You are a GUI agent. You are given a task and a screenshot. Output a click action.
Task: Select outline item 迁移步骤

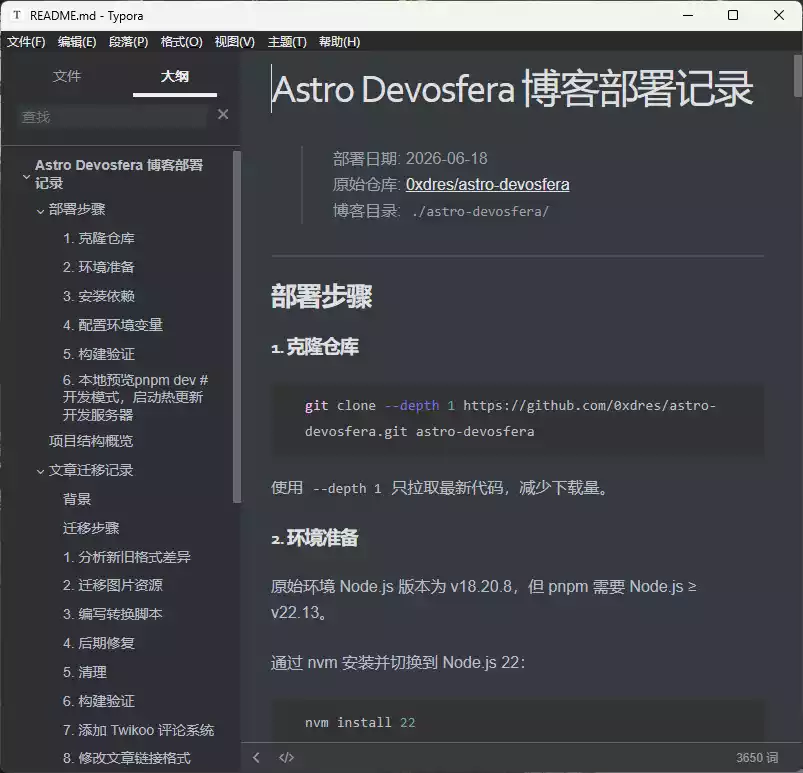pyautogui.click(x=91, y=528)
